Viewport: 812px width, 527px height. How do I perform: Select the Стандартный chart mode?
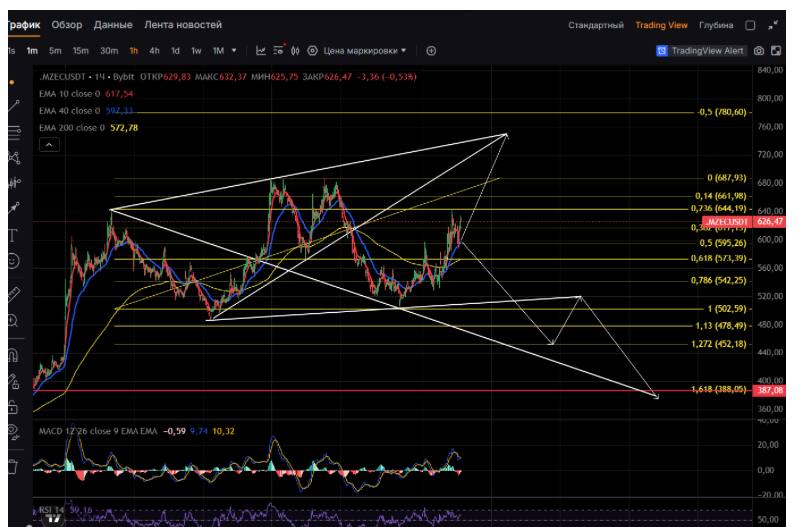point(596,25)
